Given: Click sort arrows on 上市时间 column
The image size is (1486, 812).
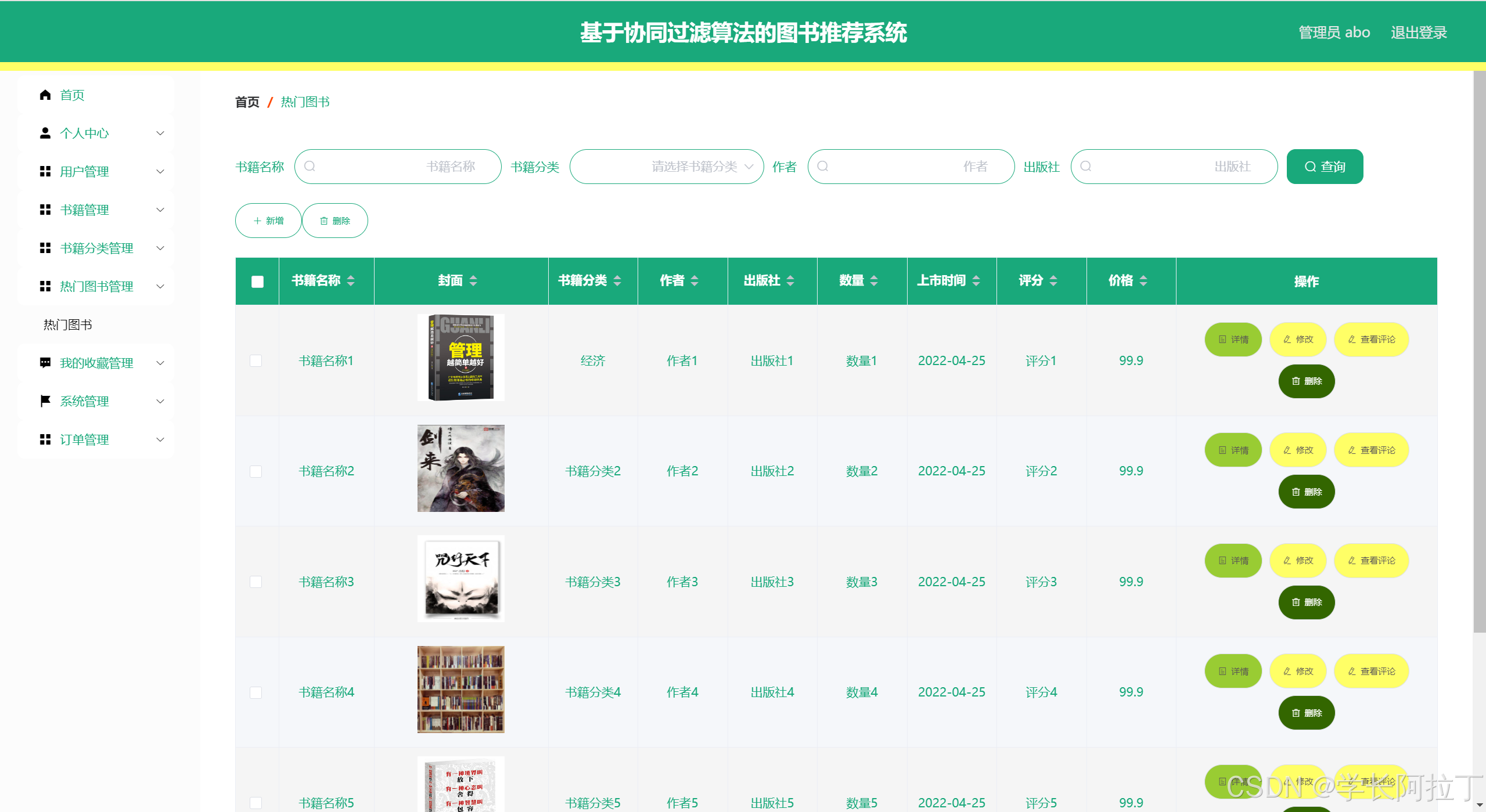Looking at the screenshot, I should point(976,281).
